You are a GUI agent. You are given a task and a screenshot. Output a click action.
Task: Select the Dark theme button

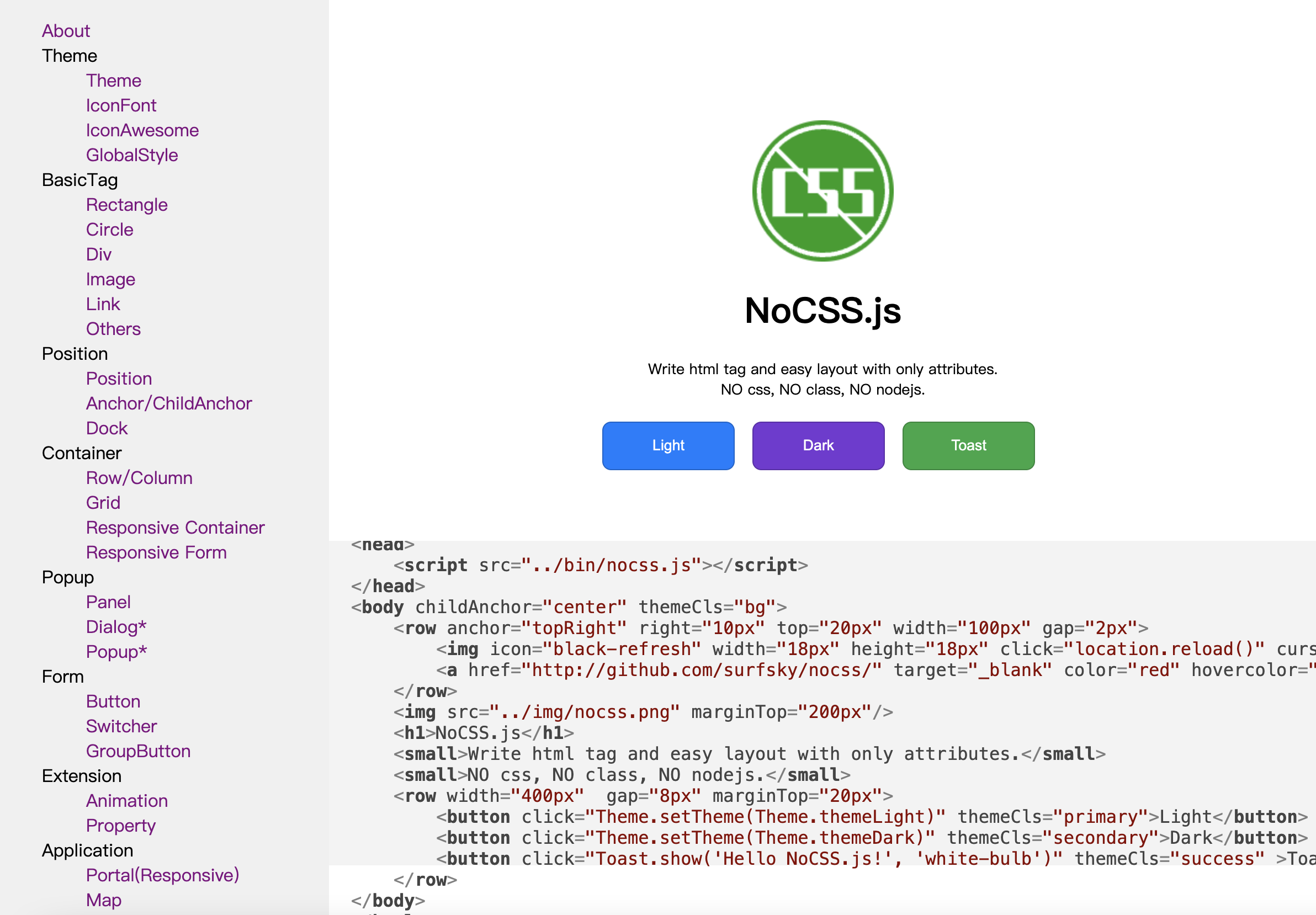pyautogui.click(x=818, y=445)
